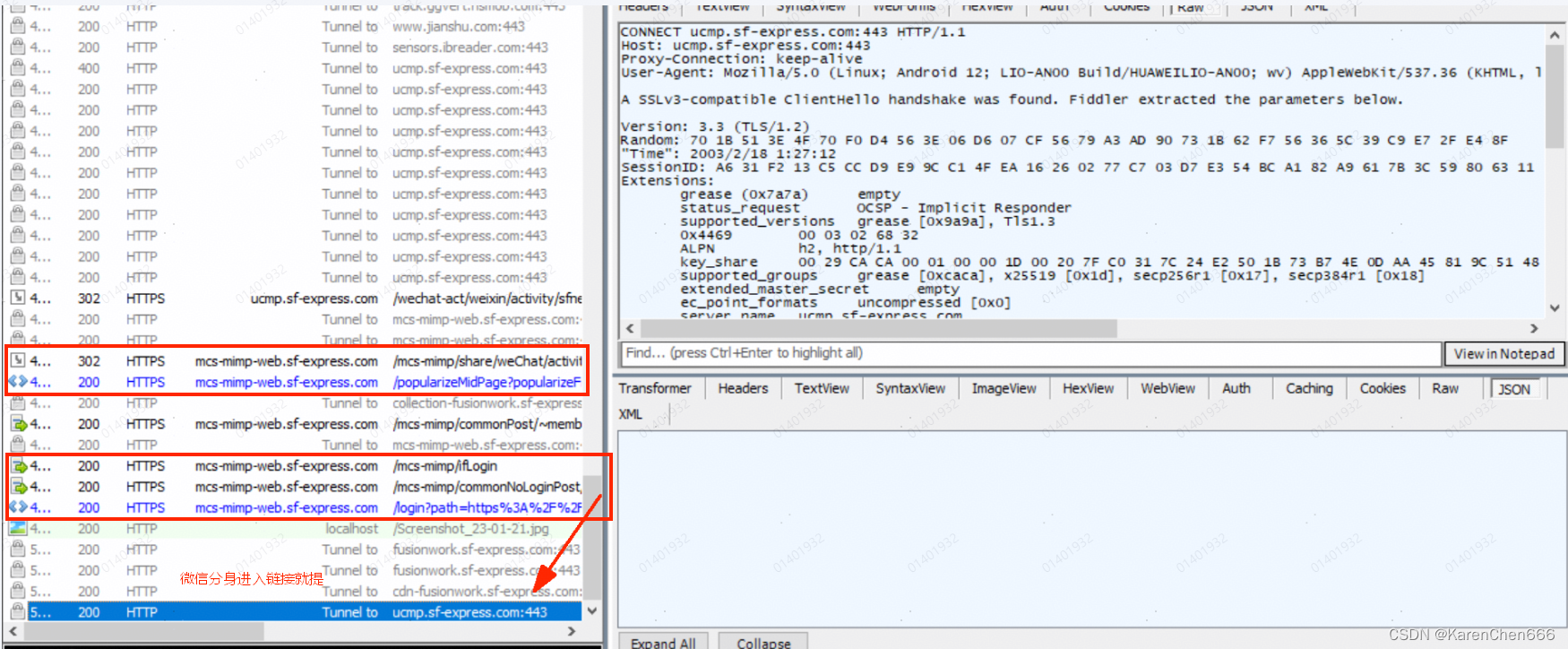
Task: Open response HexView tab beside WebView
Action: click(1088, 388)
